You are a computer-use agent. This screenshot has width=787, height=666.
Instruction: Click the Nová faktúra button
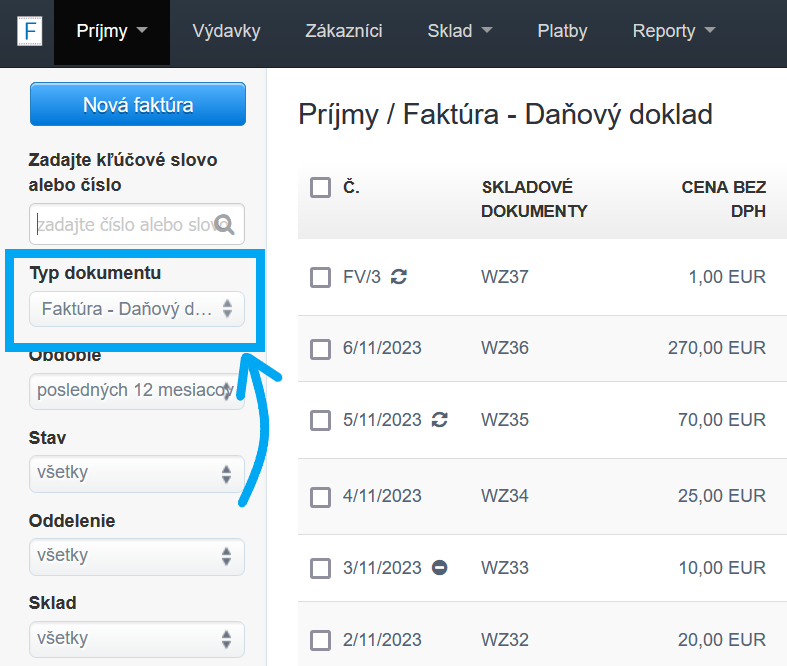(x=138, y=105)
